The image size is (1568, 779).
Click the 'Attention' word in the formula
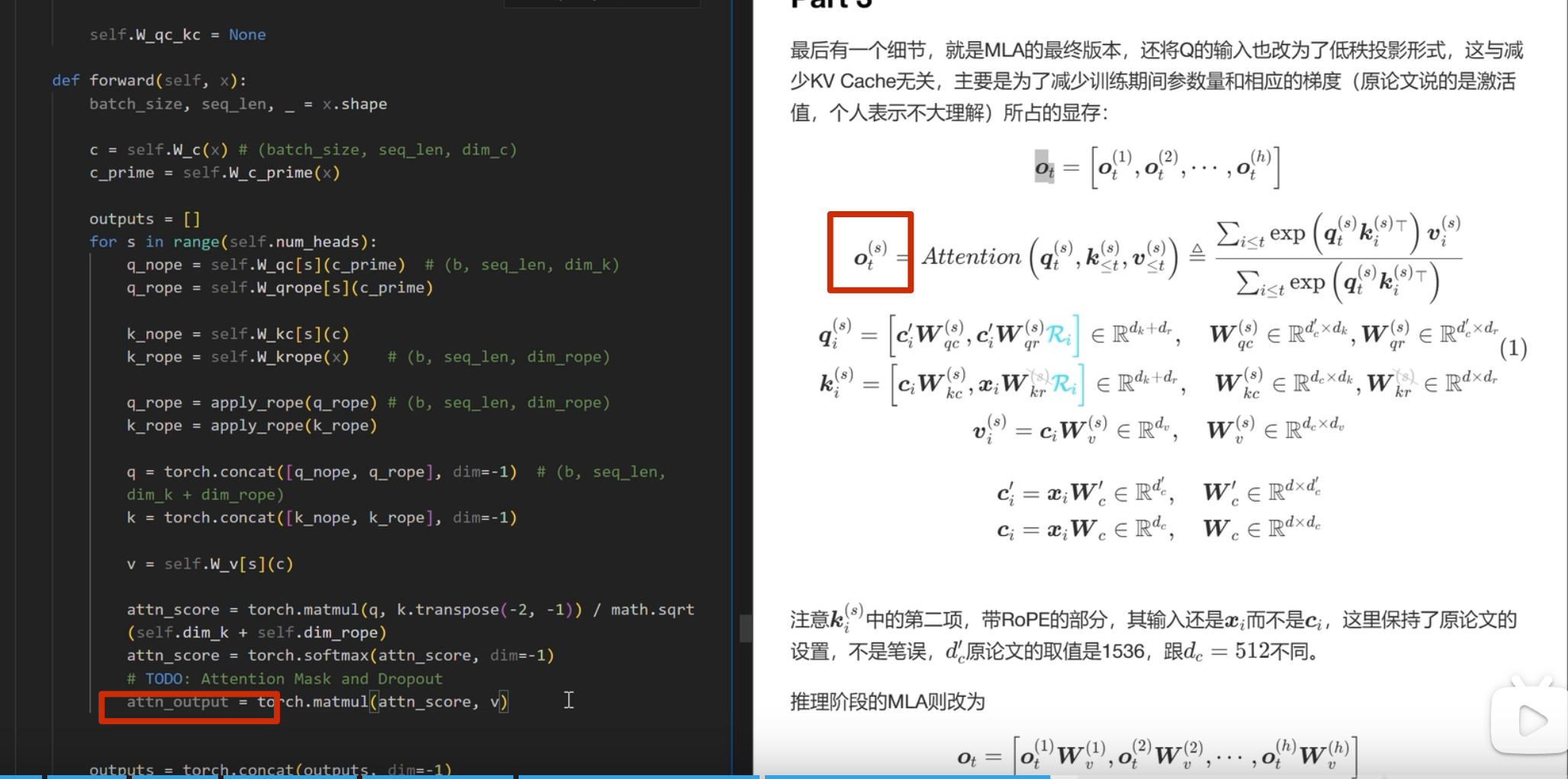pyautogui.click(x=971, y=257)
